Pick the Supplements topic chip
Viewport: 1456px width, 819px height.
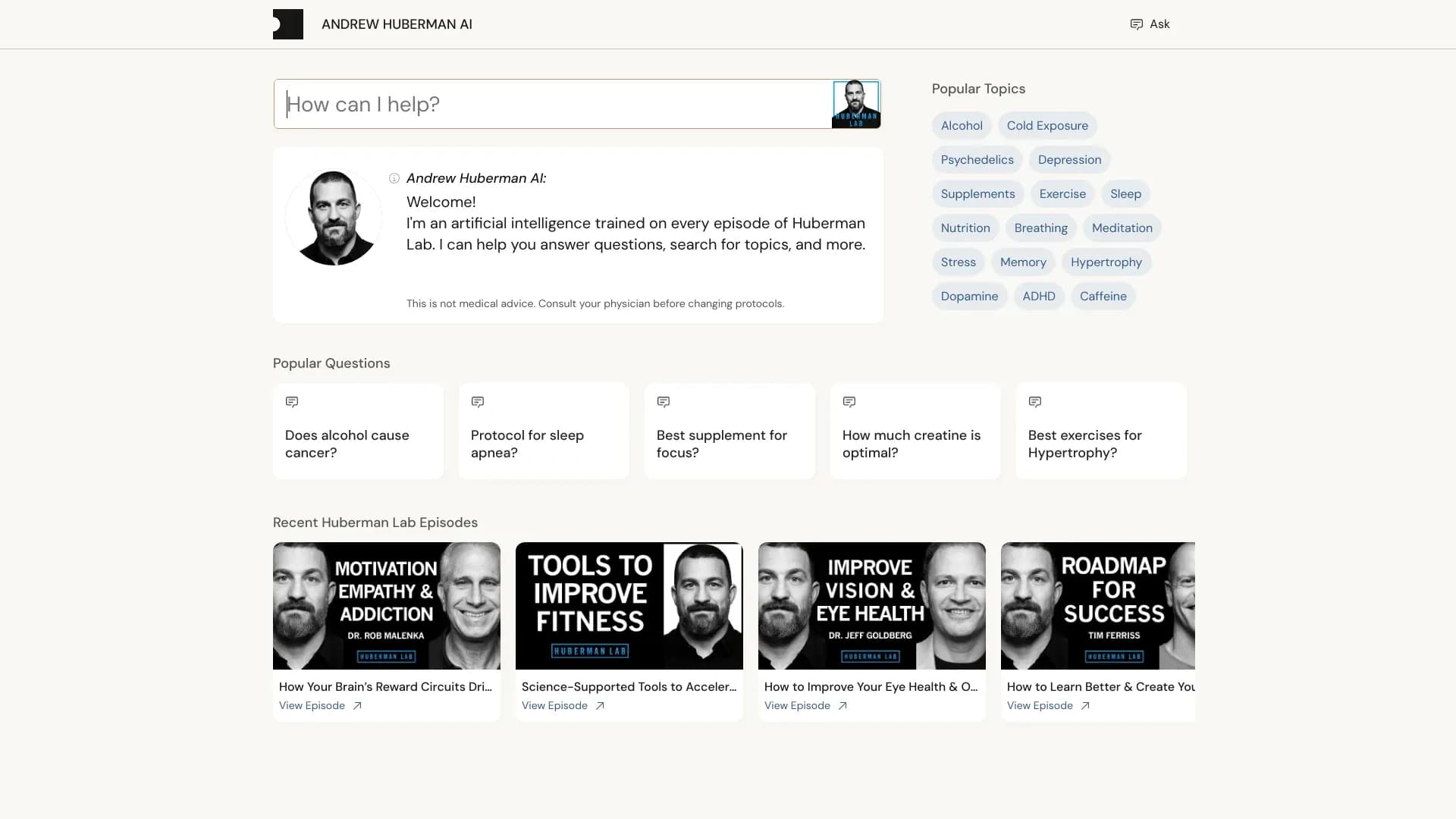click(x=978, y=194)
